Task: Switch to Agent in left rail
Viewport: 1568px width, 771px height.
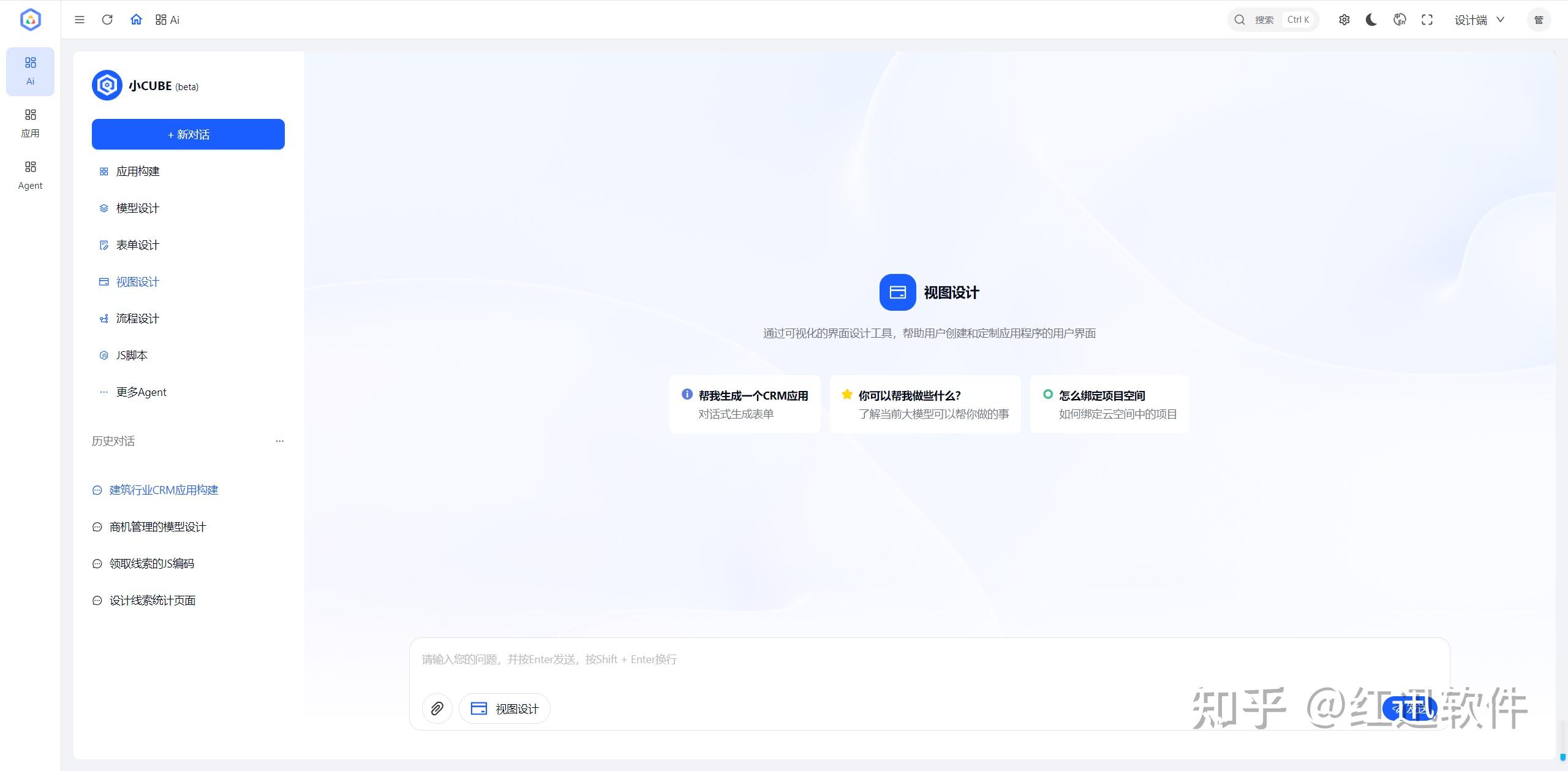Action: click(x=30, y=175)
